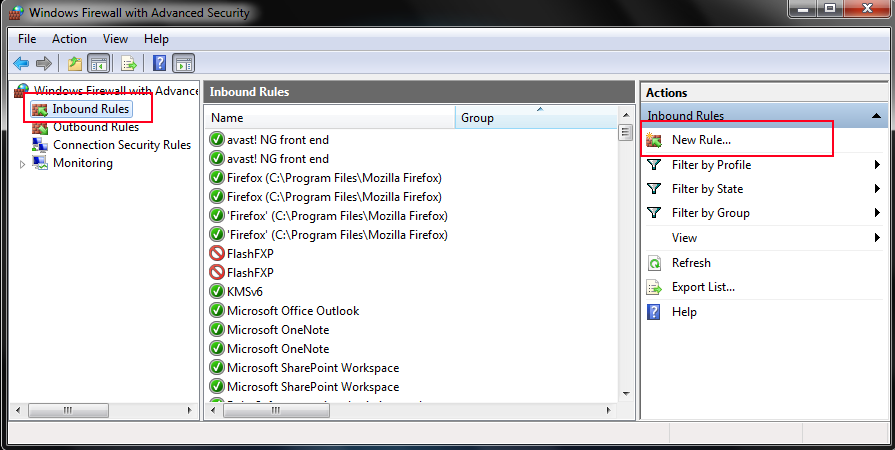The height and width of the screenshot is (450, 895).
Task: Sort rules by Group column header
Action: tap(537, 118)
